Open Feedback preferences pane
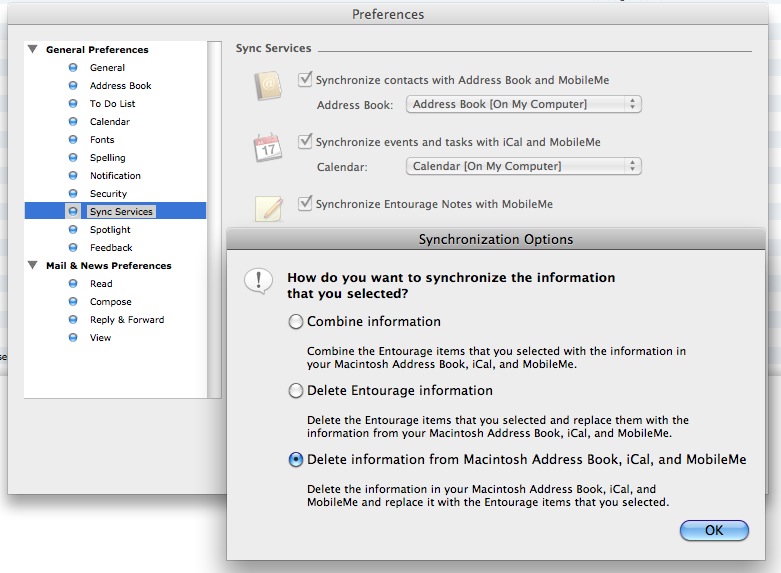The image size is (781, 573). pos(111,247)
